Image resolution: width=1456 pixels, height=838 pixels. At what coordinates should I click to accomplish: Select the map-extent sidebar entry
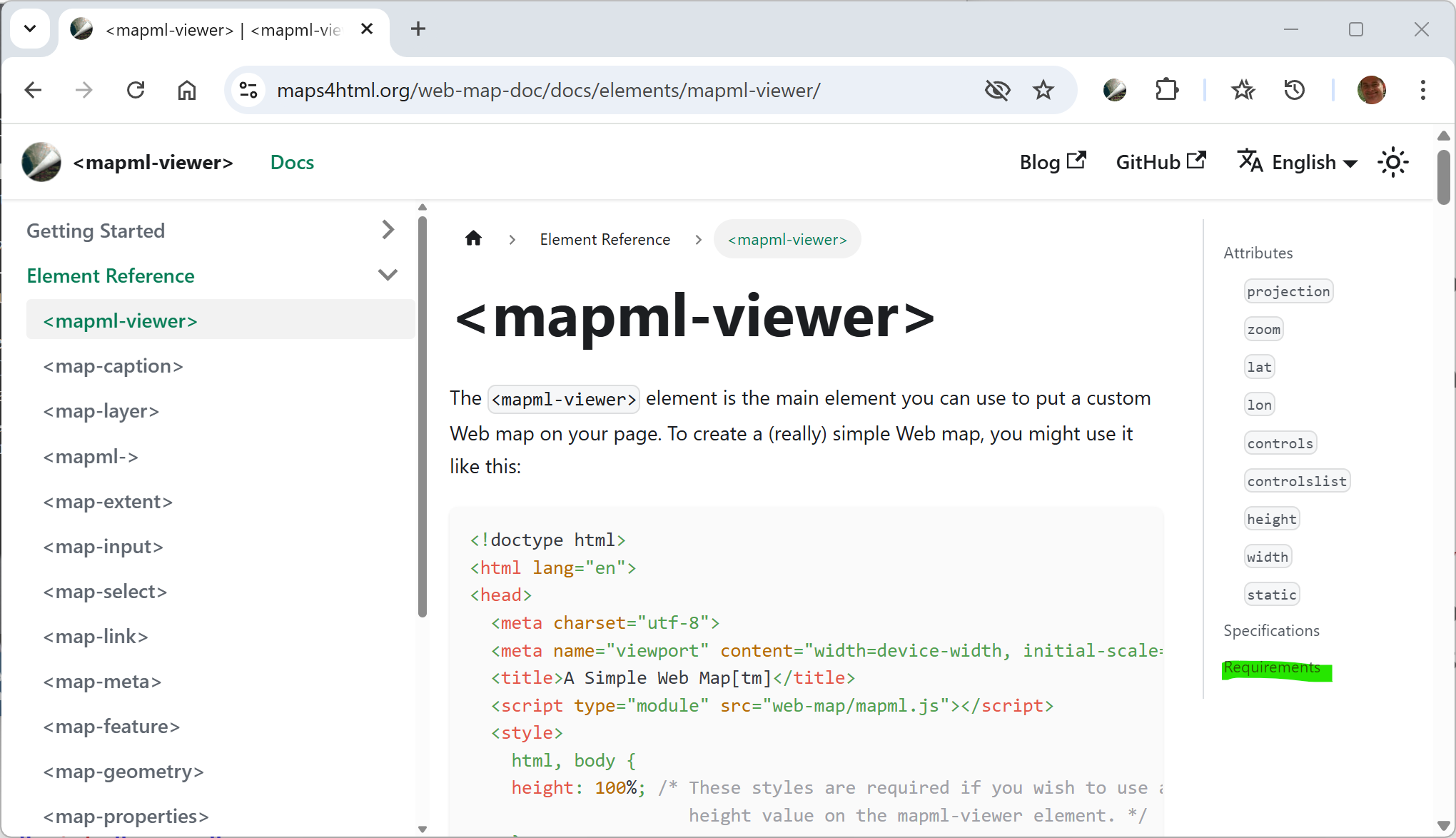[108, 502]
